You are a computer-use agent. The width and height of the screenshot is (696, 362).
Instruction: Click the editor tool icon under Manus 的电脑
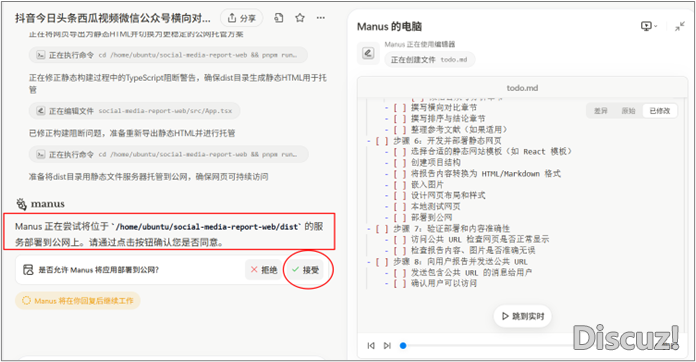coord(368,54)
